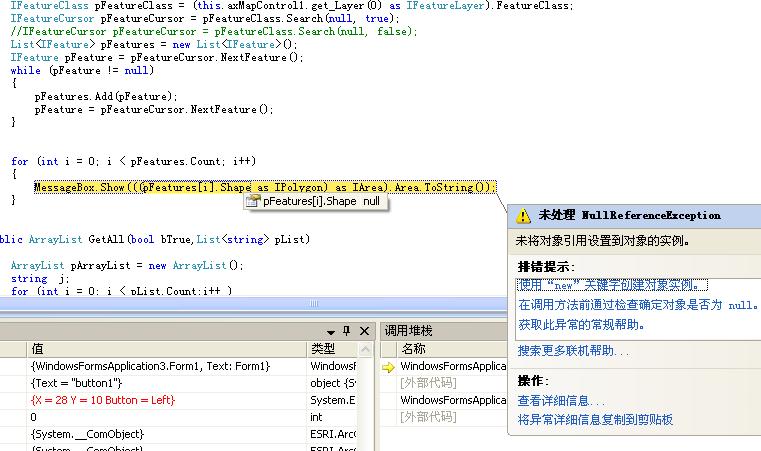
Task: Click search for more online help link
Action: [x=573, y=351]
